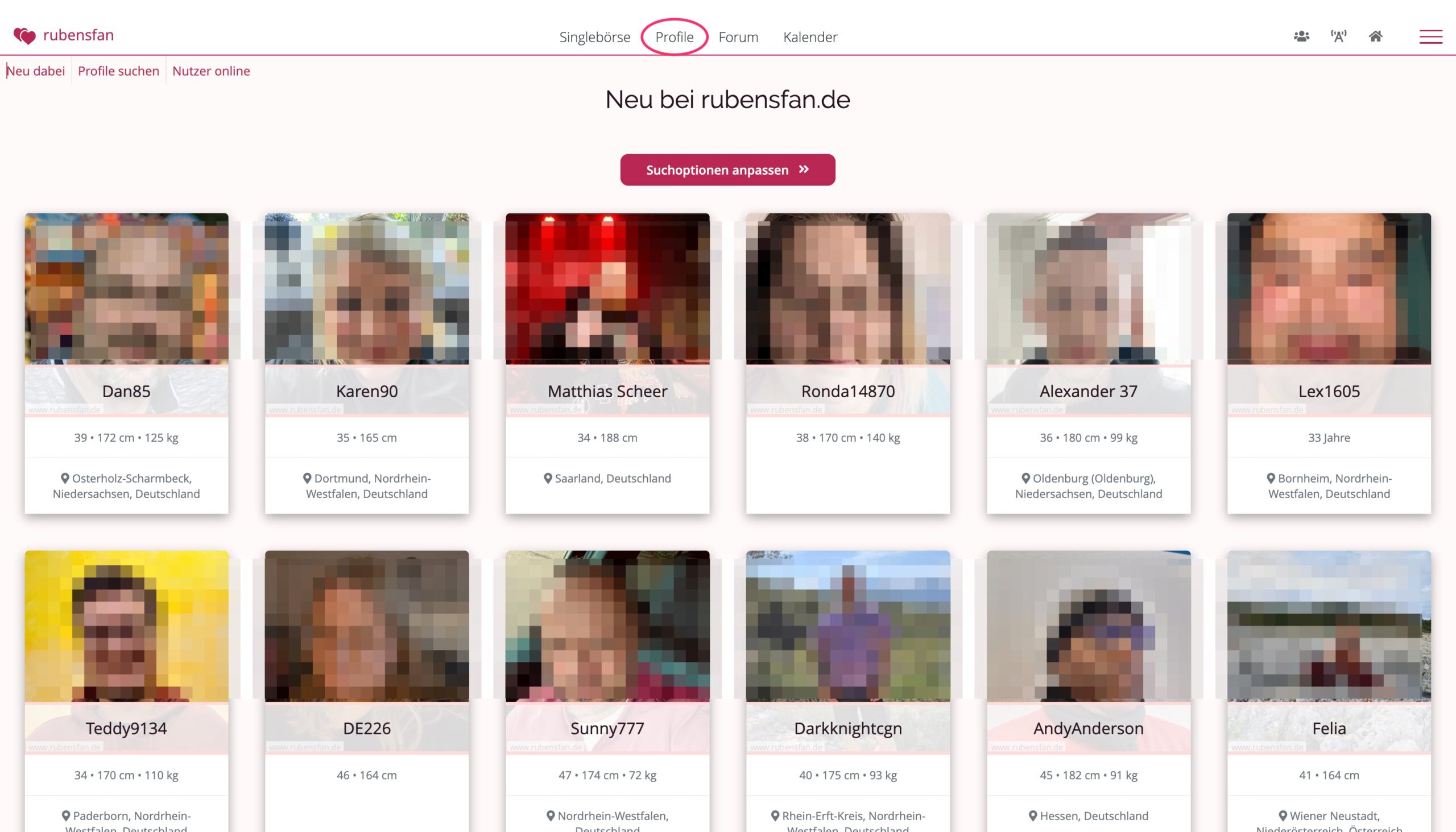This screenshot has width=1456, height=832.
Task: Go to home via house icon
Action: (x=1375, y=36)
